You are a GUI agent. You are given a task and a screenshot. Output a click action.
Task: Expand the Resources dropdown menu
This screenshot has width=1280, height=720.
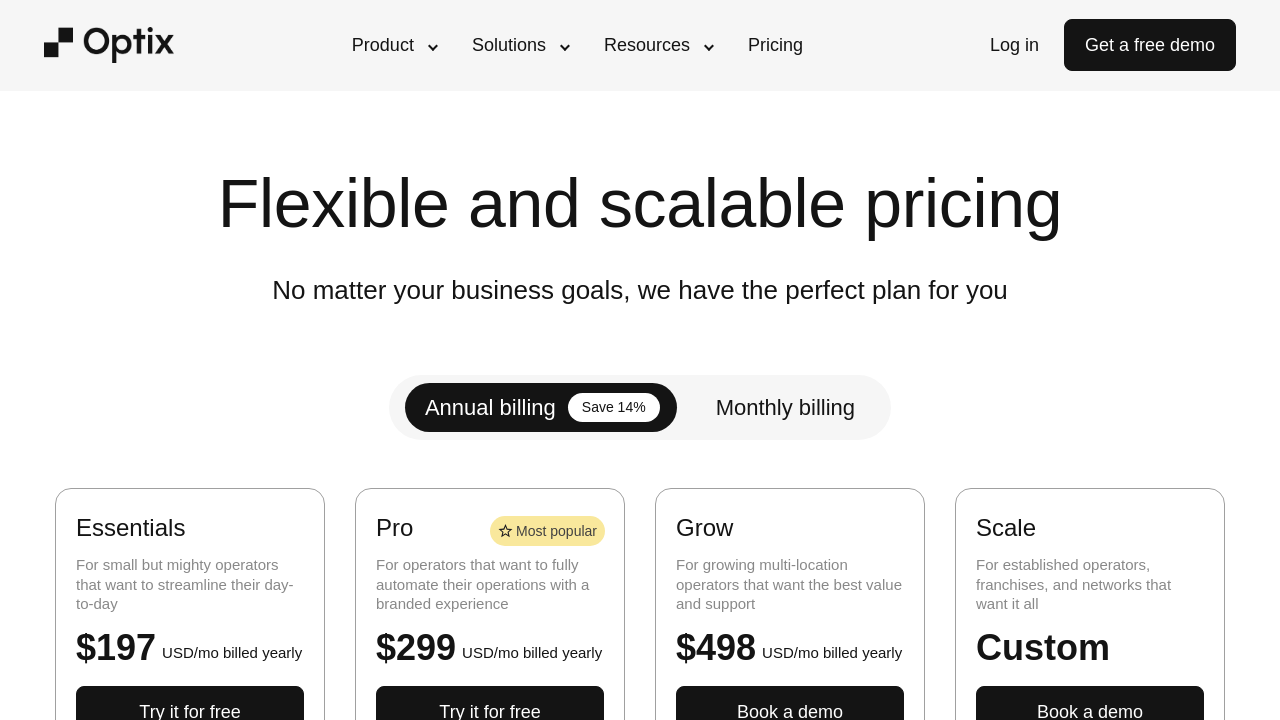tap(647, 45)
